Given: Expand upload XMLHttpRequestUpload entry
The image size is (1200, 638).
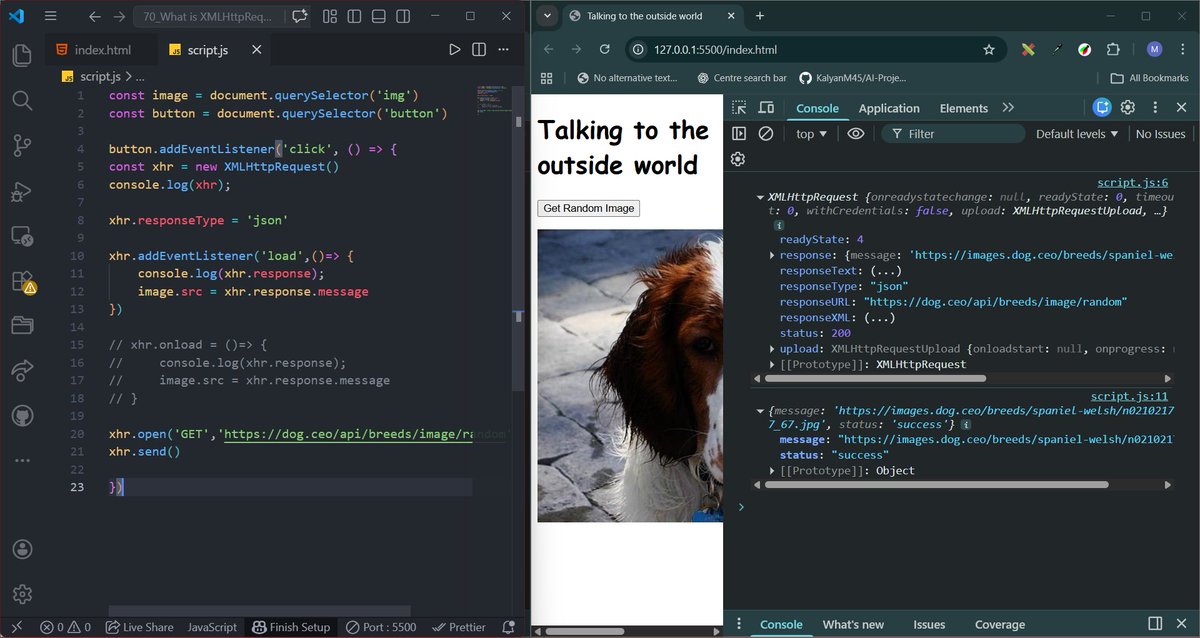Looking at the screenshot, I should pyautogui.click(x=773, y=349).
